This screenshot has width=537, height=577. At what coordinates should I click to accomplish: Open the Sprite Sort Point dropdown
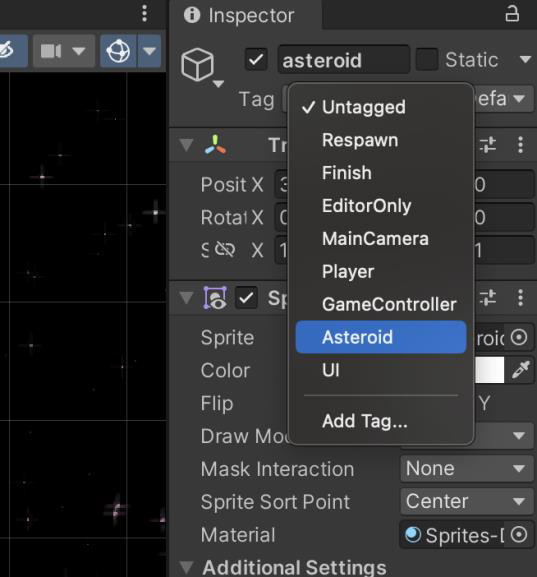click(x=466, y=501)
